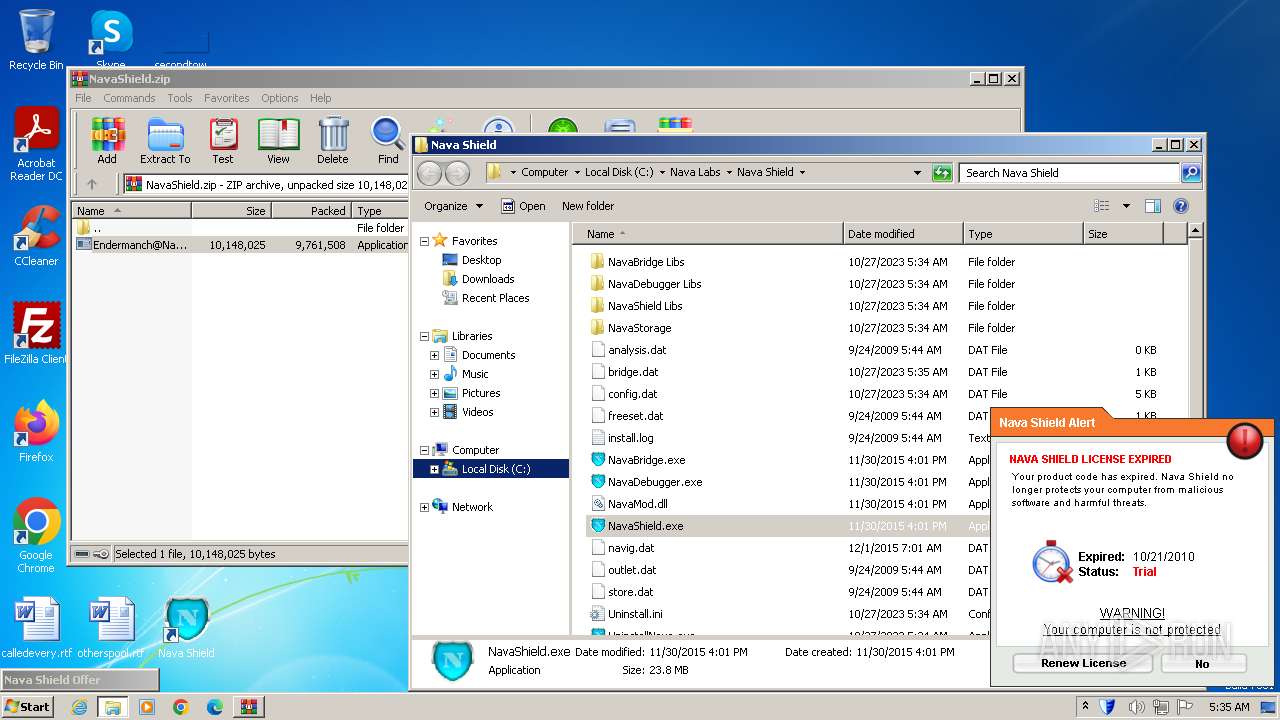
Task: Expand the Music library node
Action: point(434,374)
